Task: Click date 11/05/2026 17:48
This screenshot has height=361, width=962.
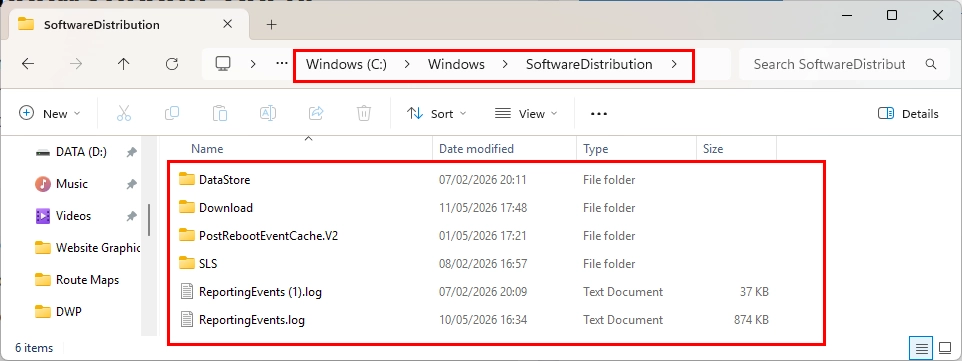Action: click(x=483, y=208)
